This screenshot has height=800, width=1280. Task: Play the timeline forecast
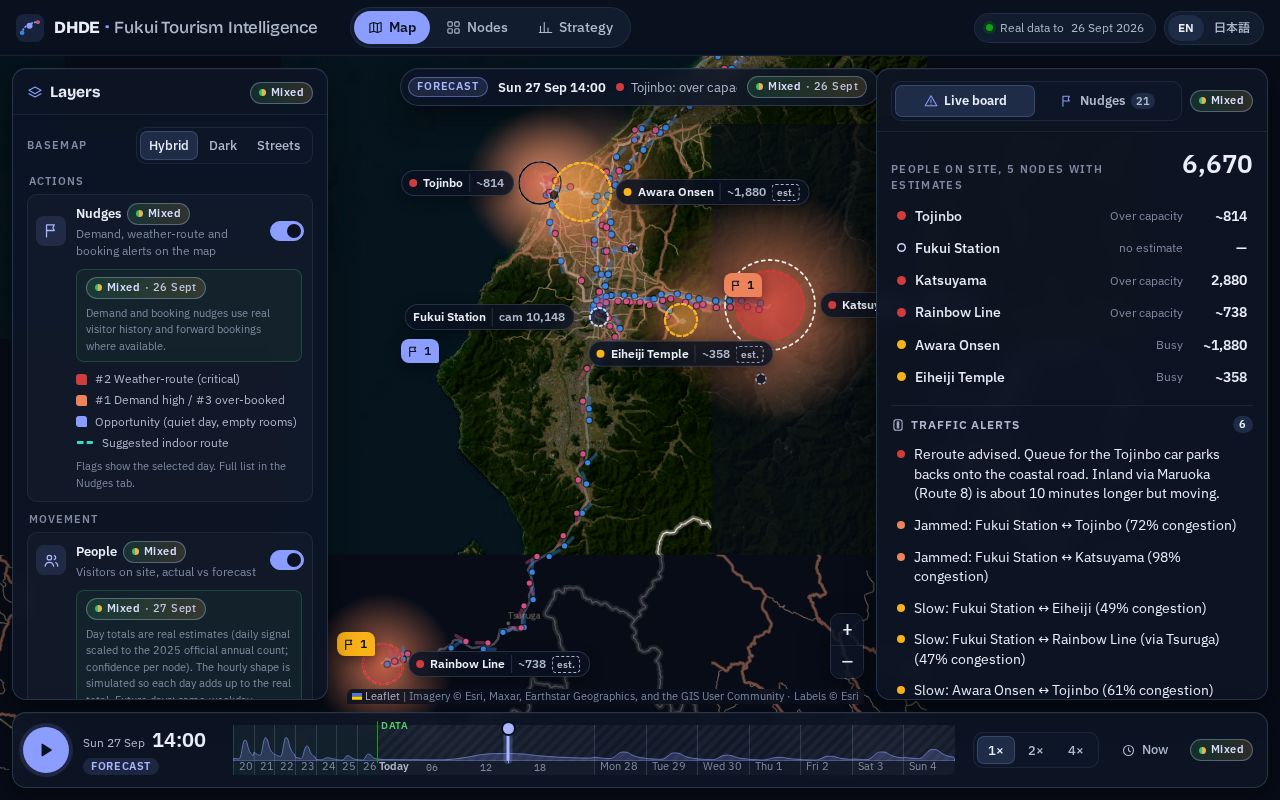[46, 750]
